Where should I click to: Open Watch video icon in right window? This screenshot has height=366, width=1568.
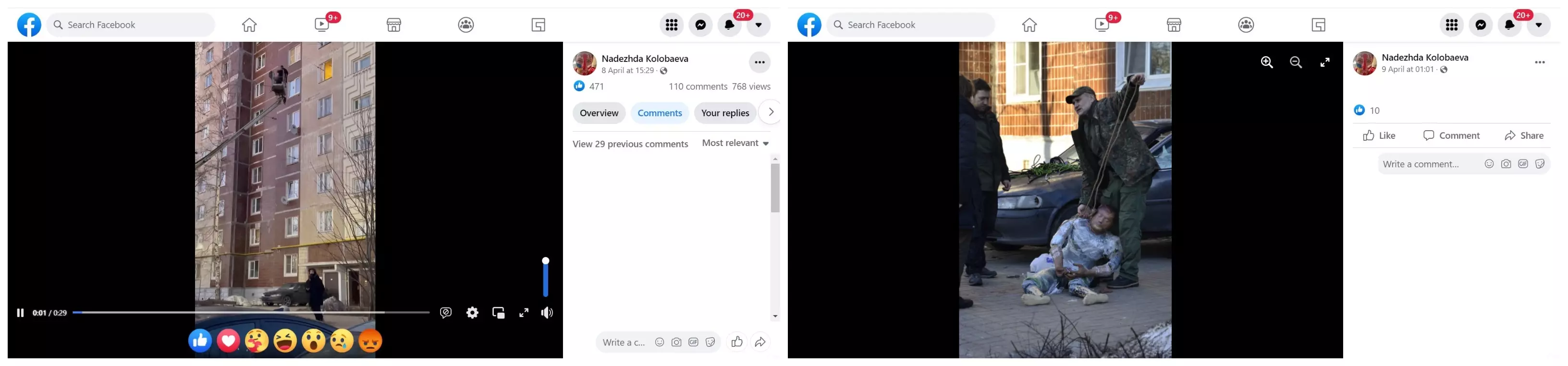1102,25
